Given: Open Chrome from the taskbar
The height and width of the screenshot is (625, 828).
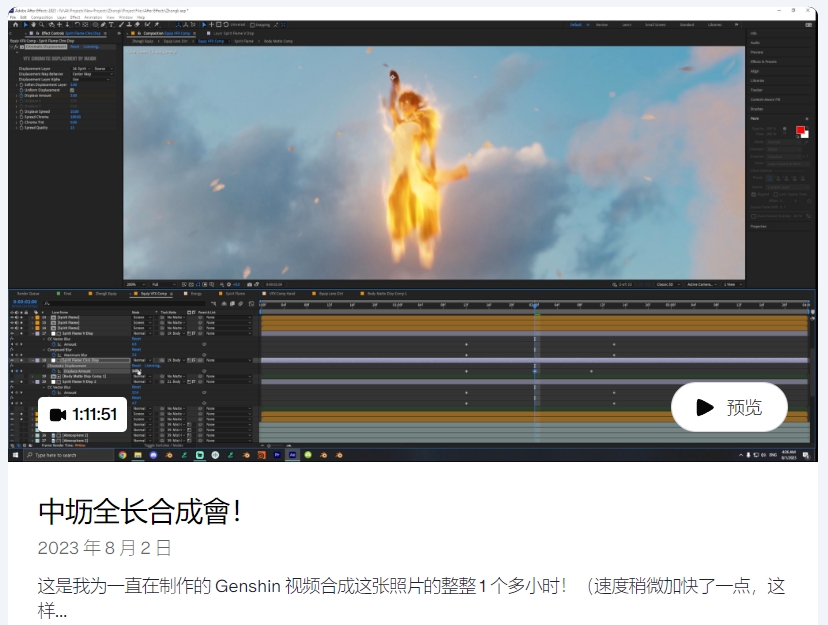Looking at the screenshot, I should [123, 455].
